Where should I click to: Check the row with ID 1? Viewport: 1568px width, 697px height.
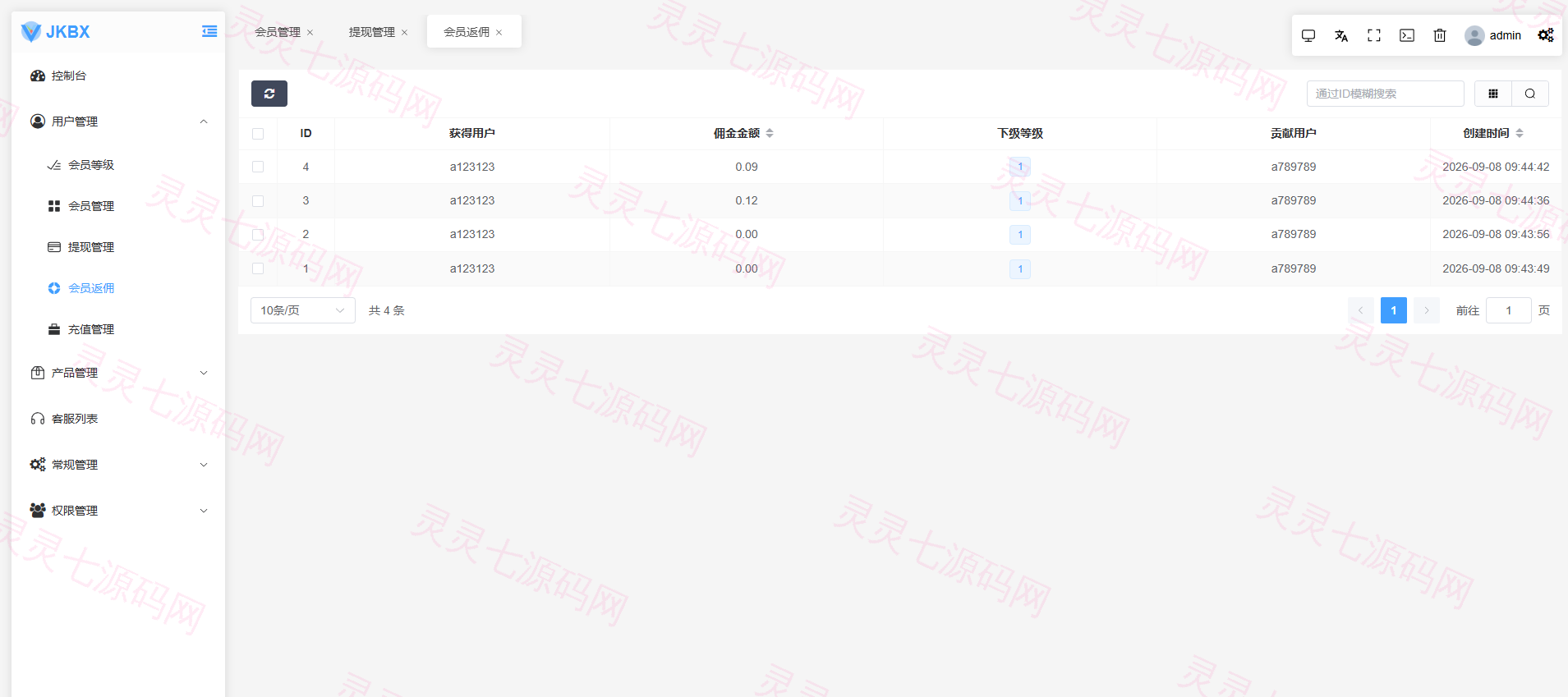(x=258, y=268)
